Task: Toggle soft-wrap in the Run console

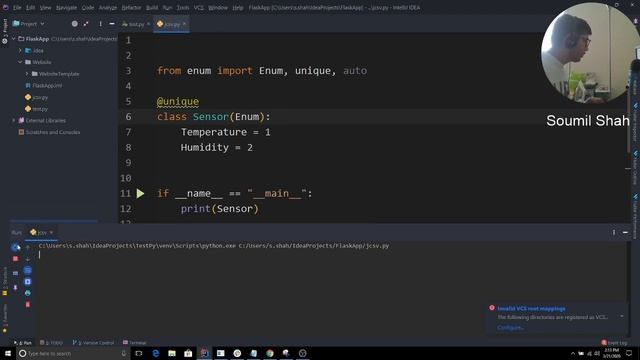Action: [28, 270]
